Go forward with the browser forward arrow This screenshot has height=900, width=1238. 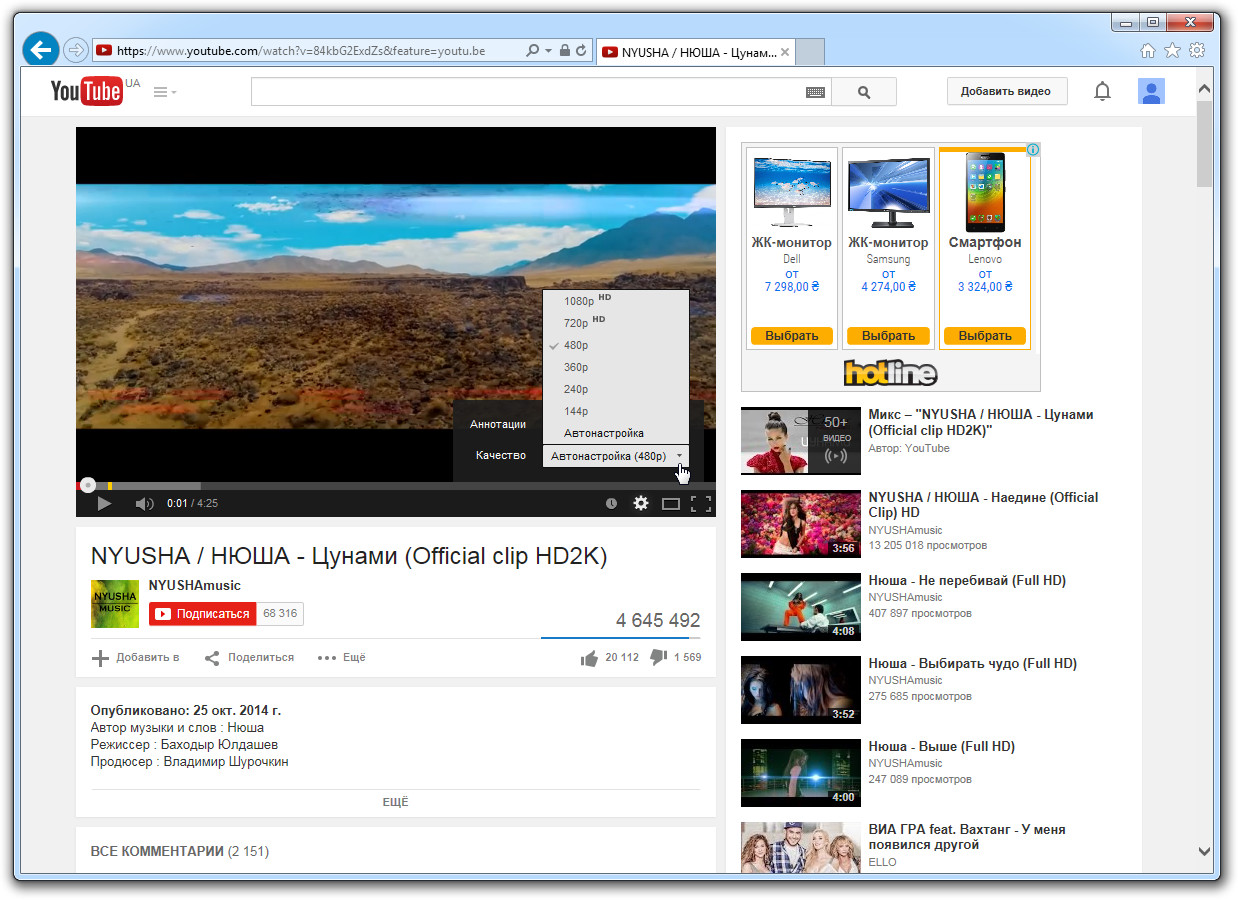coord(75,50)
